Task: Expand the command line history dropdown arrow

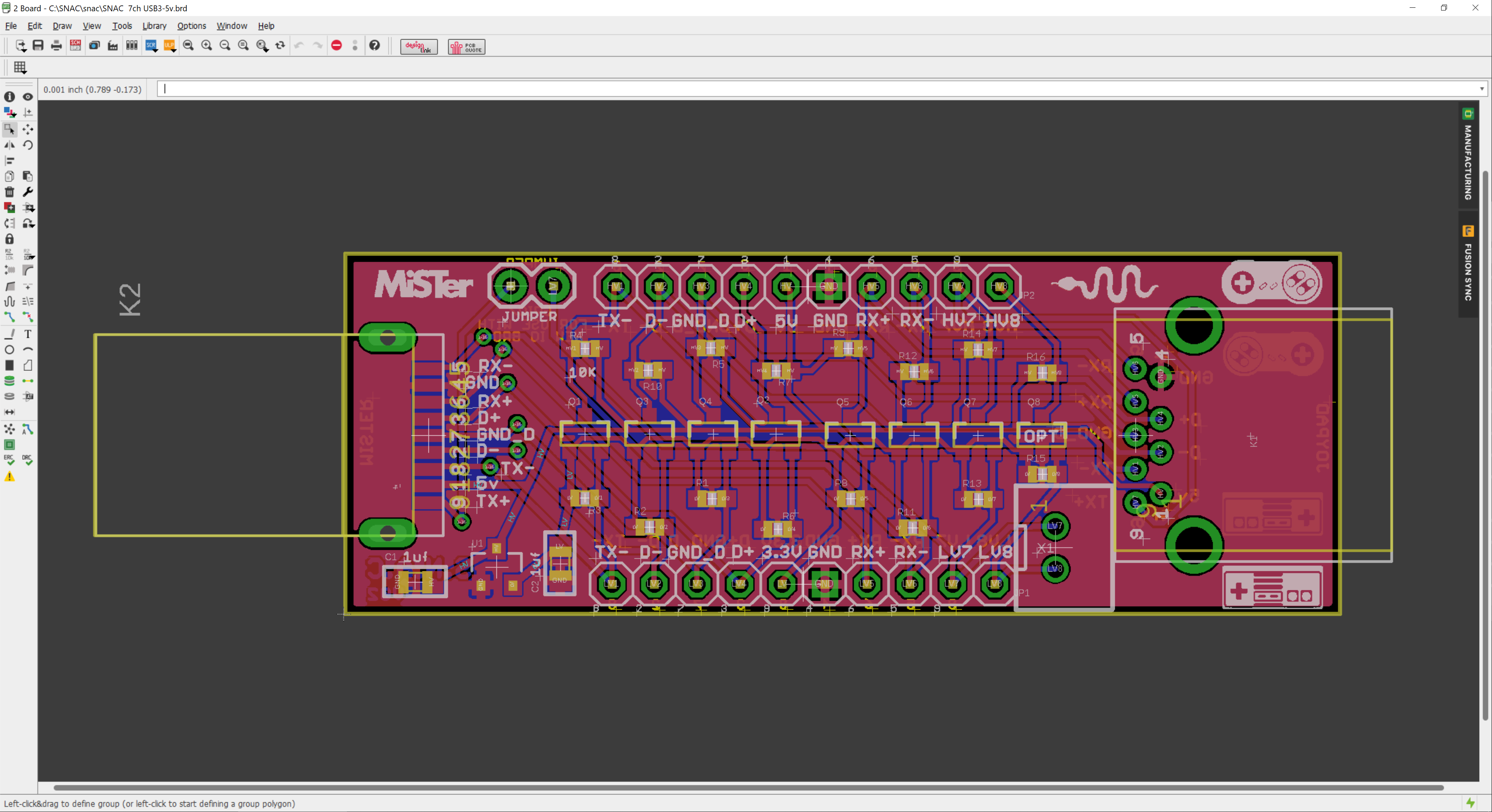Action: pos(1482,89)
